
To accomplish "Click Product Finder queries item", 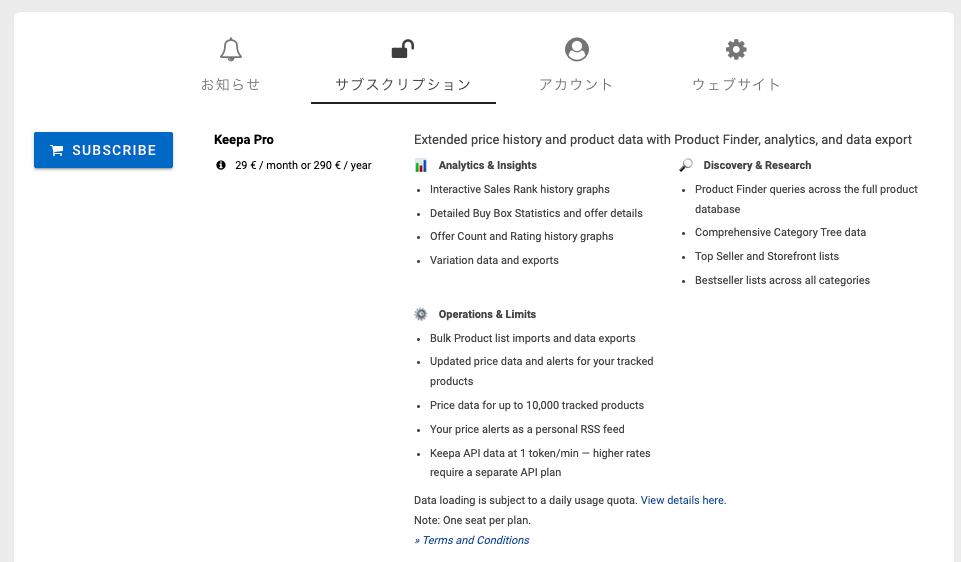I will (x=807, y=199).
